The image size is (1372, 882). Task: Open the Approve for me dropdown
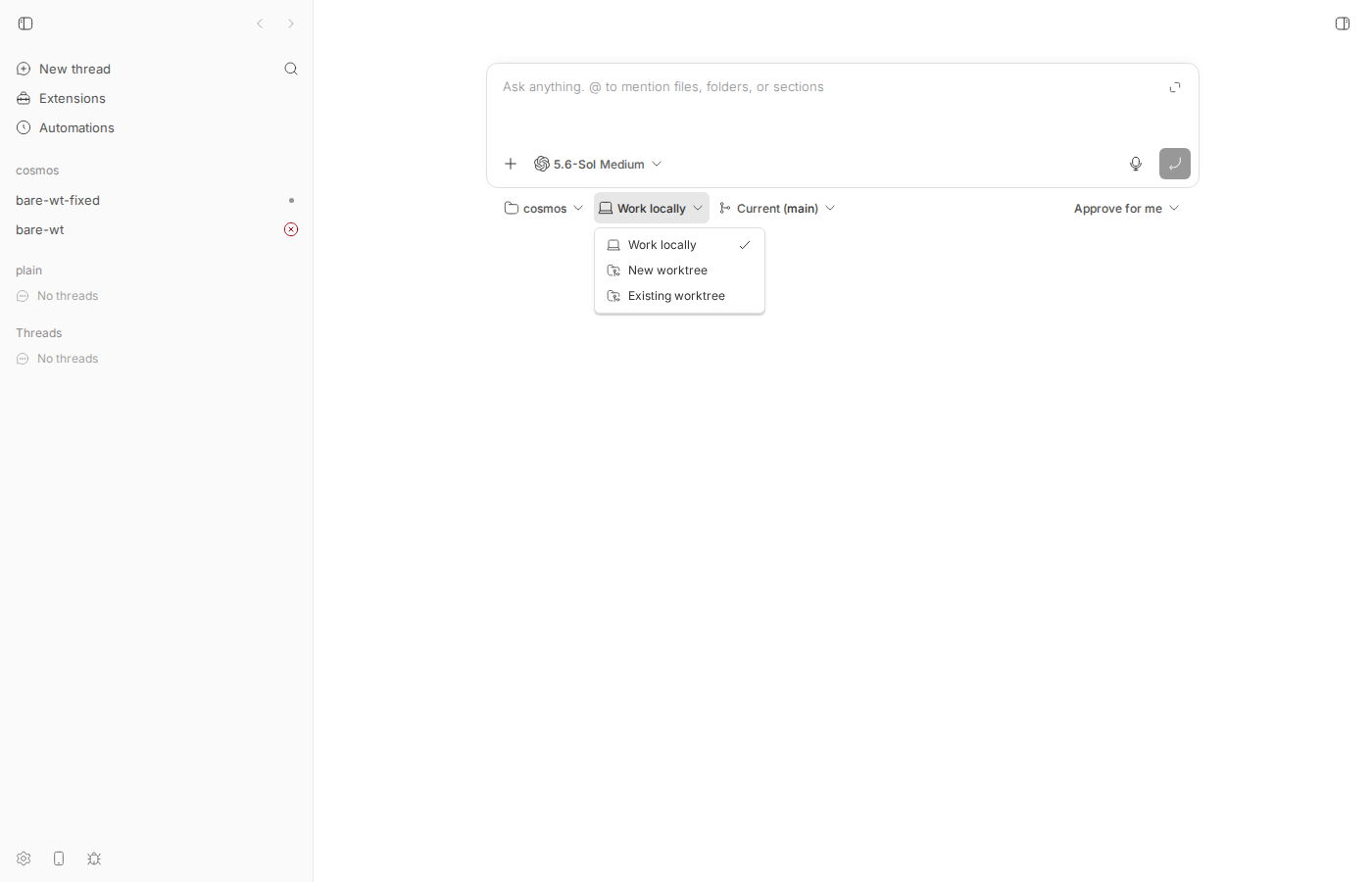point(1126,208)
